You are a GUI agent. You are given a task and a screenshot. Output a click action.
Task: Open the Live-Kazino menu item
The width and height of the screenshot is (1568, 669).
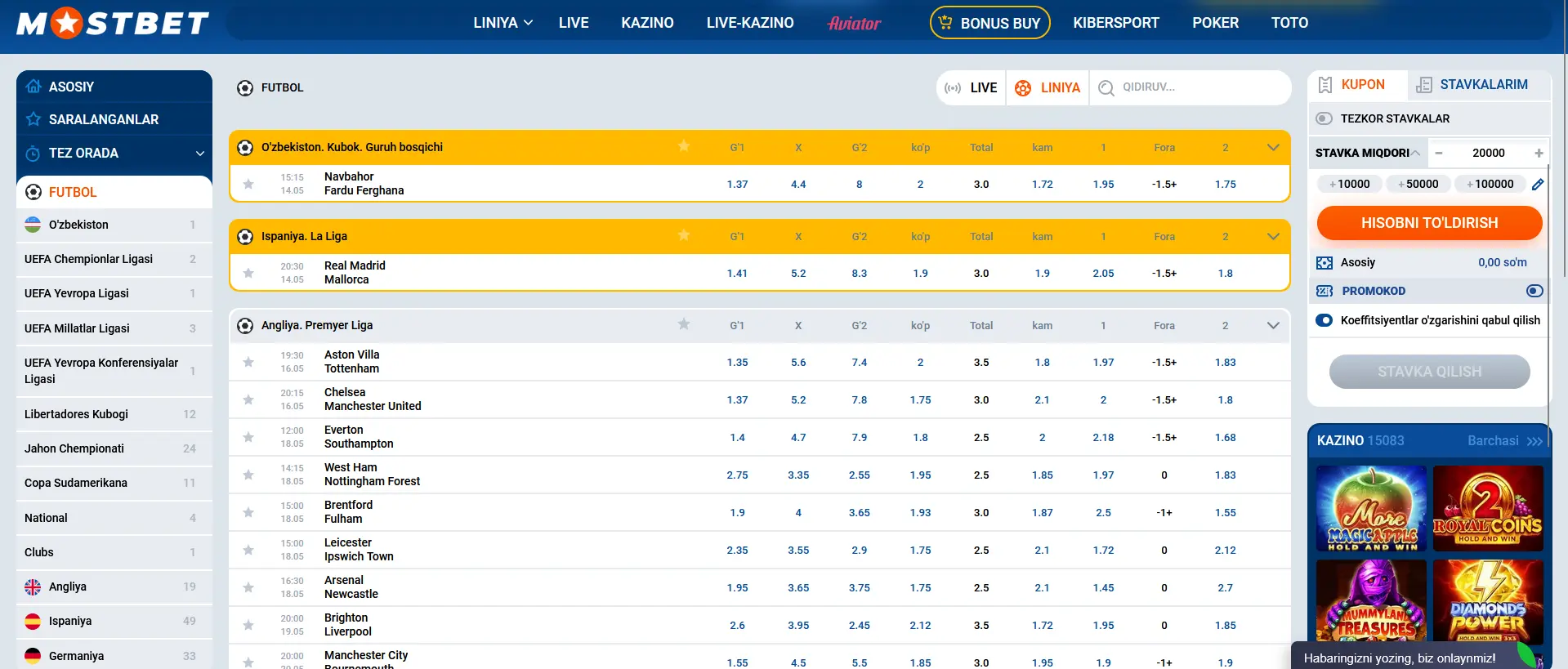click(750, 23)
